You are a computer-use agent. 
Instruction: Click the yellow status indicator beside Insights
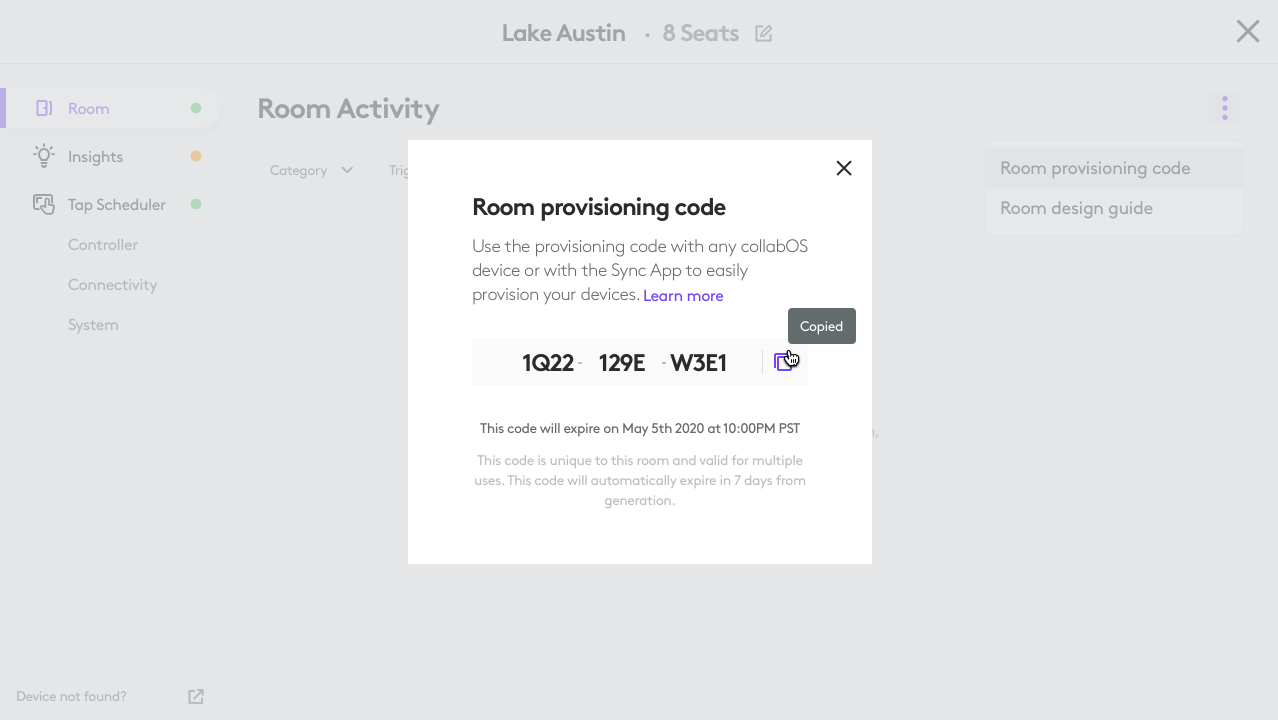[197, 156]
